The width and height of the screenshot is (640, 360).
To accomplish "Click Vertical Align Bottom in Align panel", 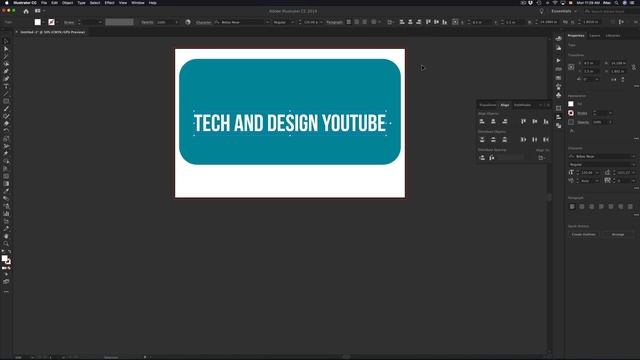I will tap(546, 121).
